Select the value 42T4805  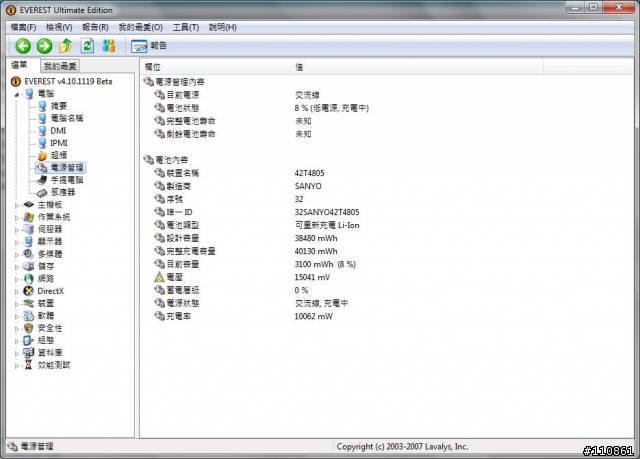(x=309, y=173)
